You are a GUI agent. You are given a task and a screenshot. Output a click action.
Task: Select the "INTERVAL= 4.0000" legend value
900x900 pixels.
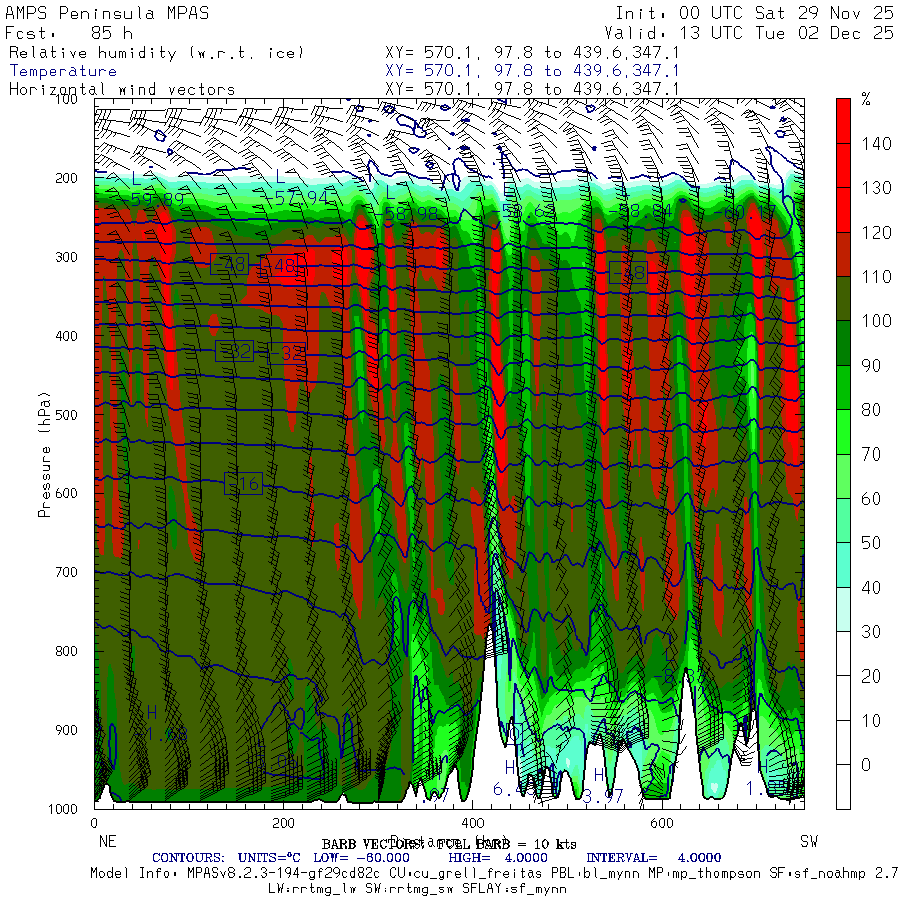[654, 858]
